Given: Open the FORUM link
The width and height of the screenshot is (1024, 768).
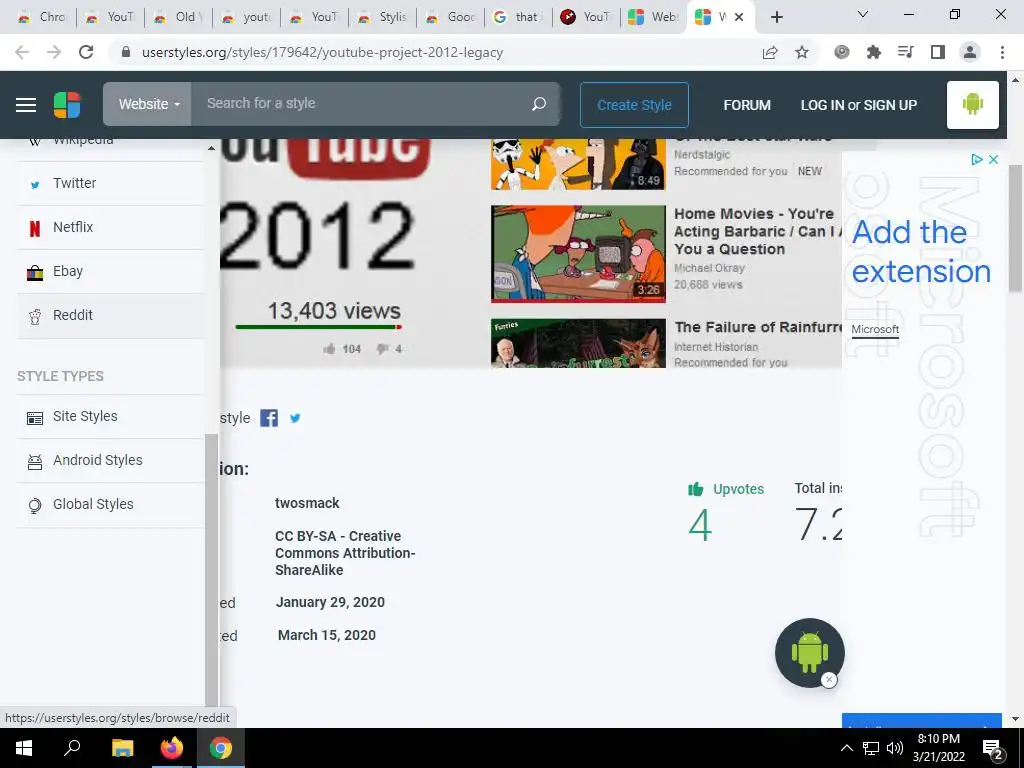Looking at the screenshot, I should click(x=747, y=105).
